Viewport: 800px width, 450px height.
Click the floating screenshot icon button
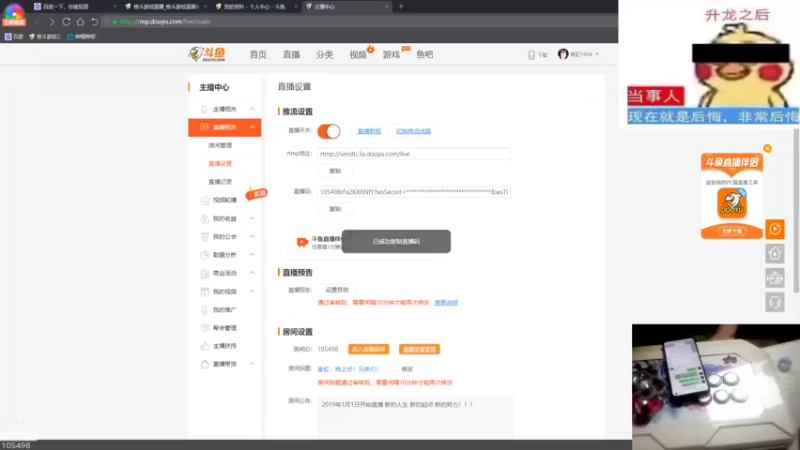(x=774, y=278)
